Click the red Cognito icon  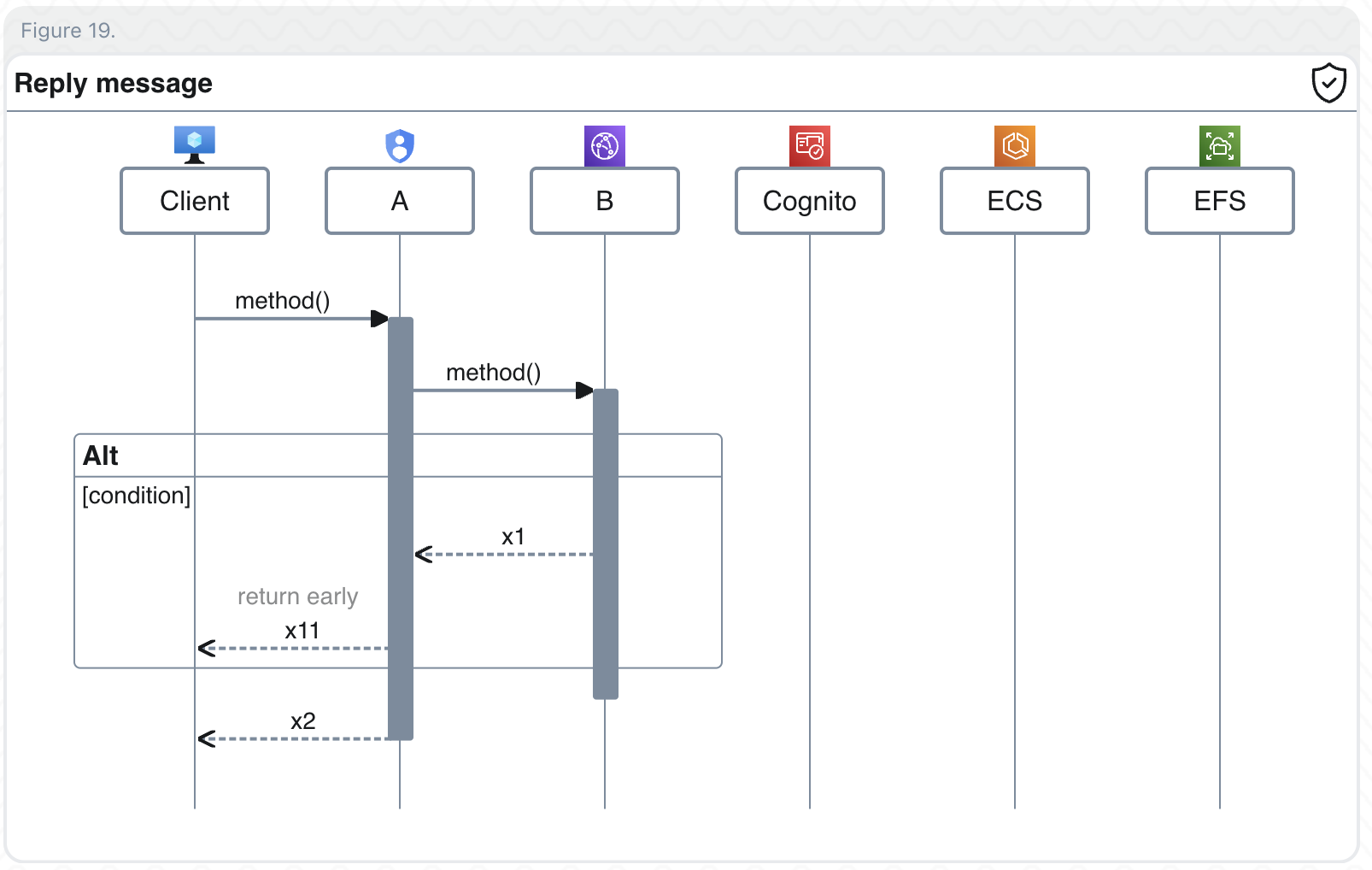[x=810, y=146]
